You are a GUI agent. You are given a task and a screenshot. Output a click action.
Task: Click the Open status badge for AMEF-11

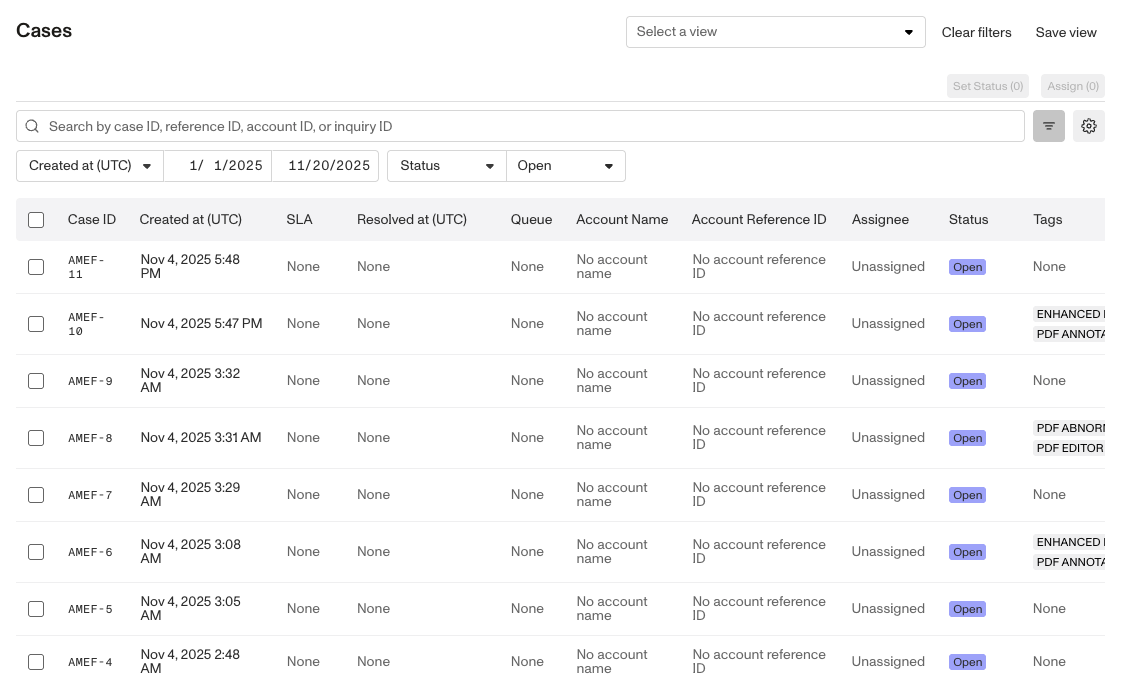click(967, 267)
